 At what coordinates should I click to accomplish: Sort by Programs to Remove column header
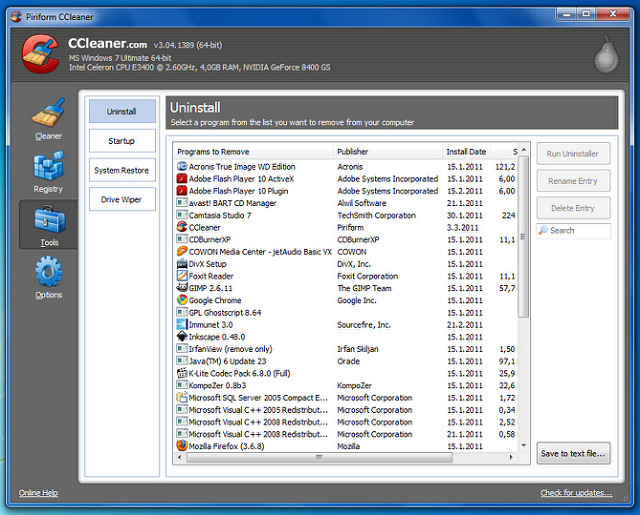(x=253, y=152)
